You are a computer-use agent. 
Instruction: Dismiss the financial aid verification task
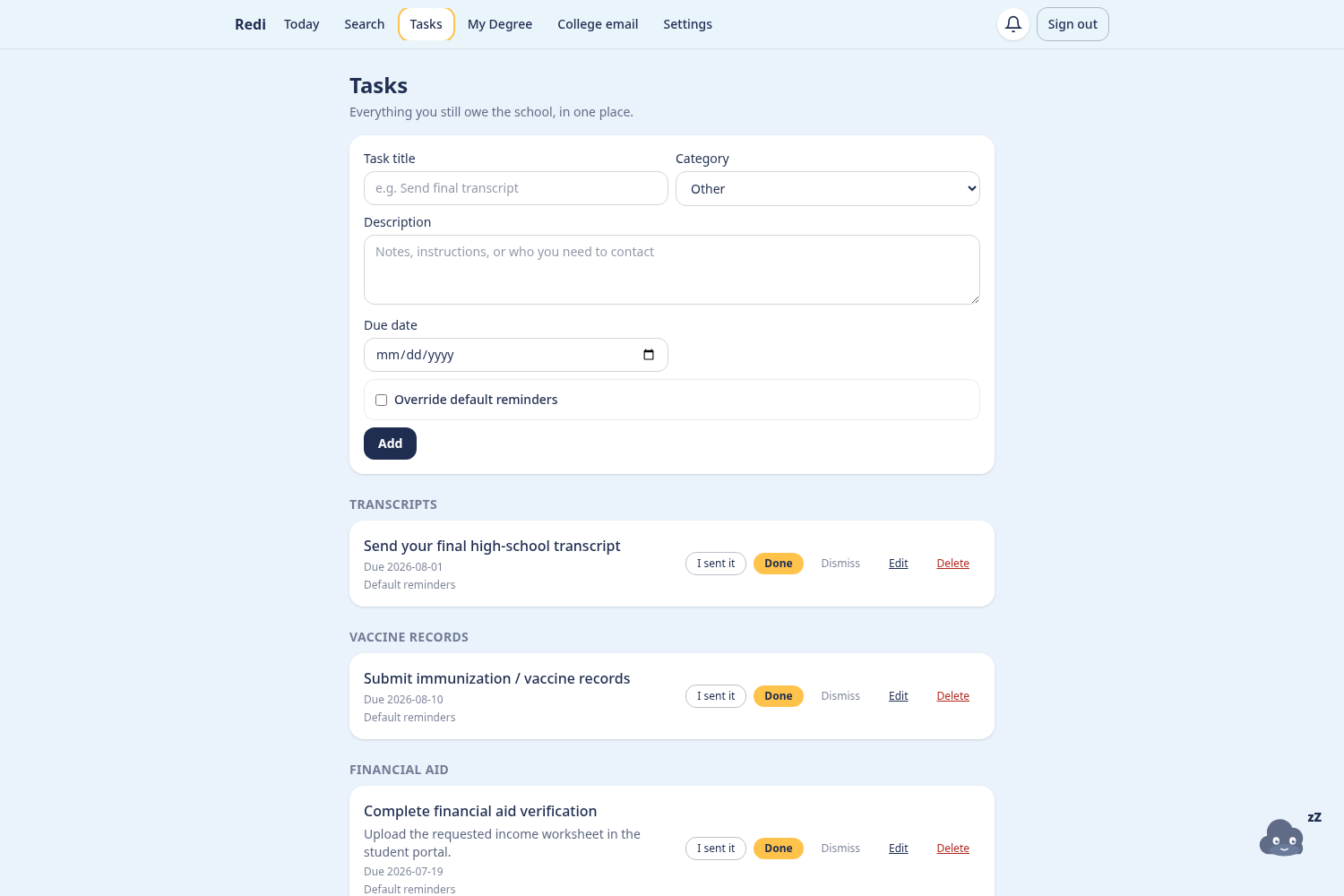click(x=840, y=849)
